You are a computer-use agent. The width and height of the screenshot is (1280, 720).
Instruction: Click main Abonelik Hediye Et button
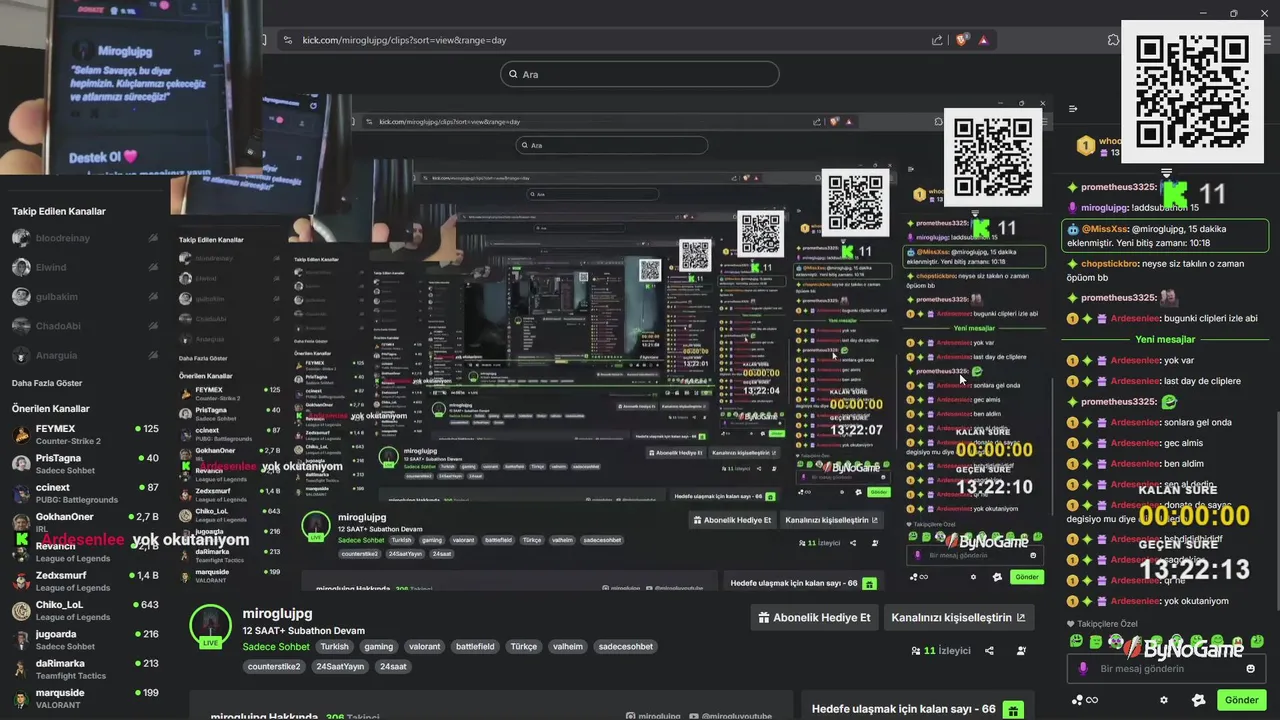815,617
